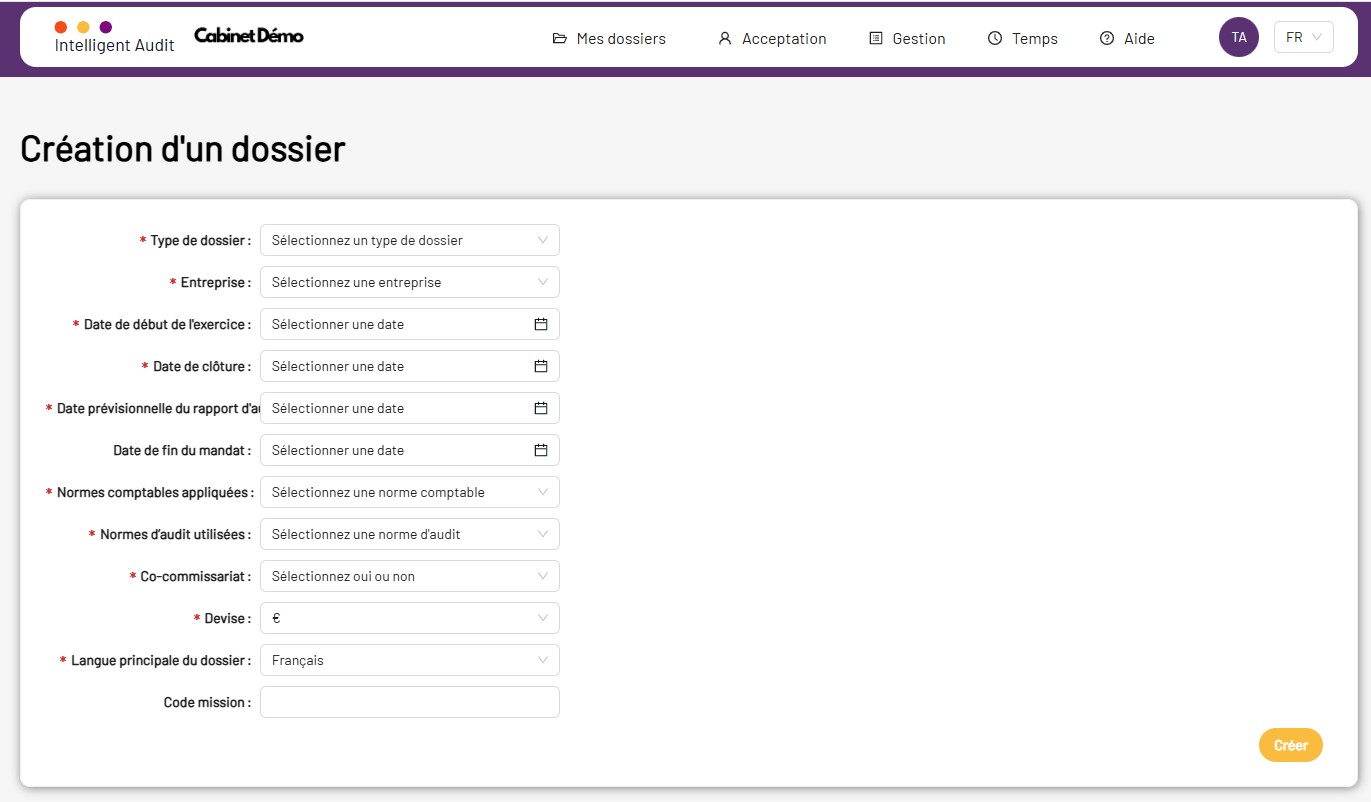1371x802 pixels.
Task: Click the Code mission input field
Action: (x=409, y=702)
